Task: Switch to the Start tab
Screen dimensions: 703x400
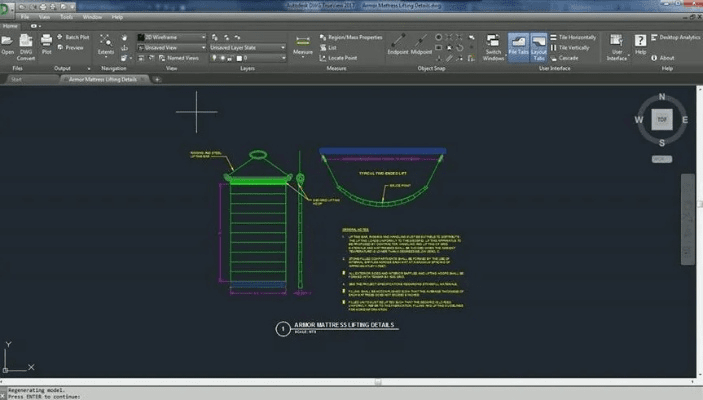Action: [19, 78]
